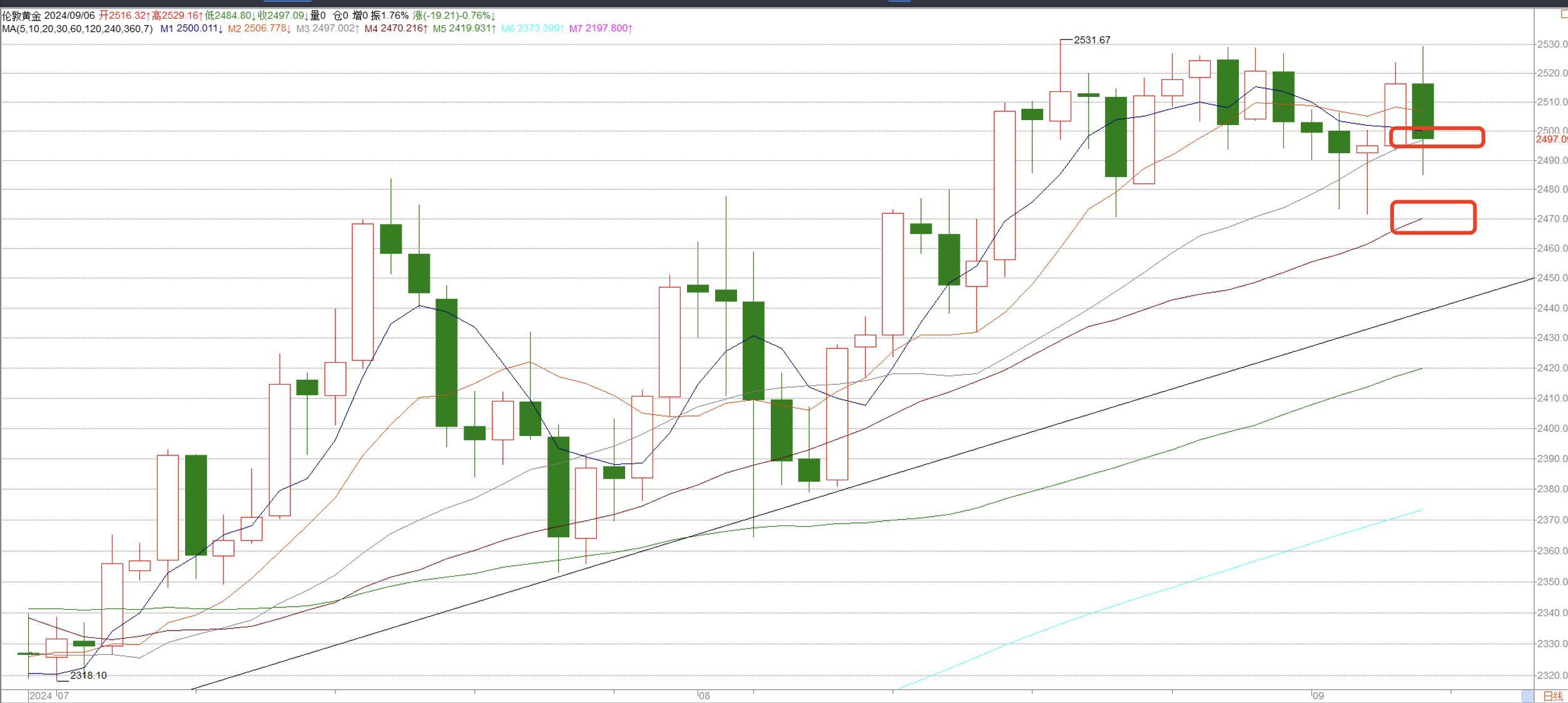The height and width of the screenshot is (703, 1568).
Task: Click the 09 month axis label
Action: 1318,696
